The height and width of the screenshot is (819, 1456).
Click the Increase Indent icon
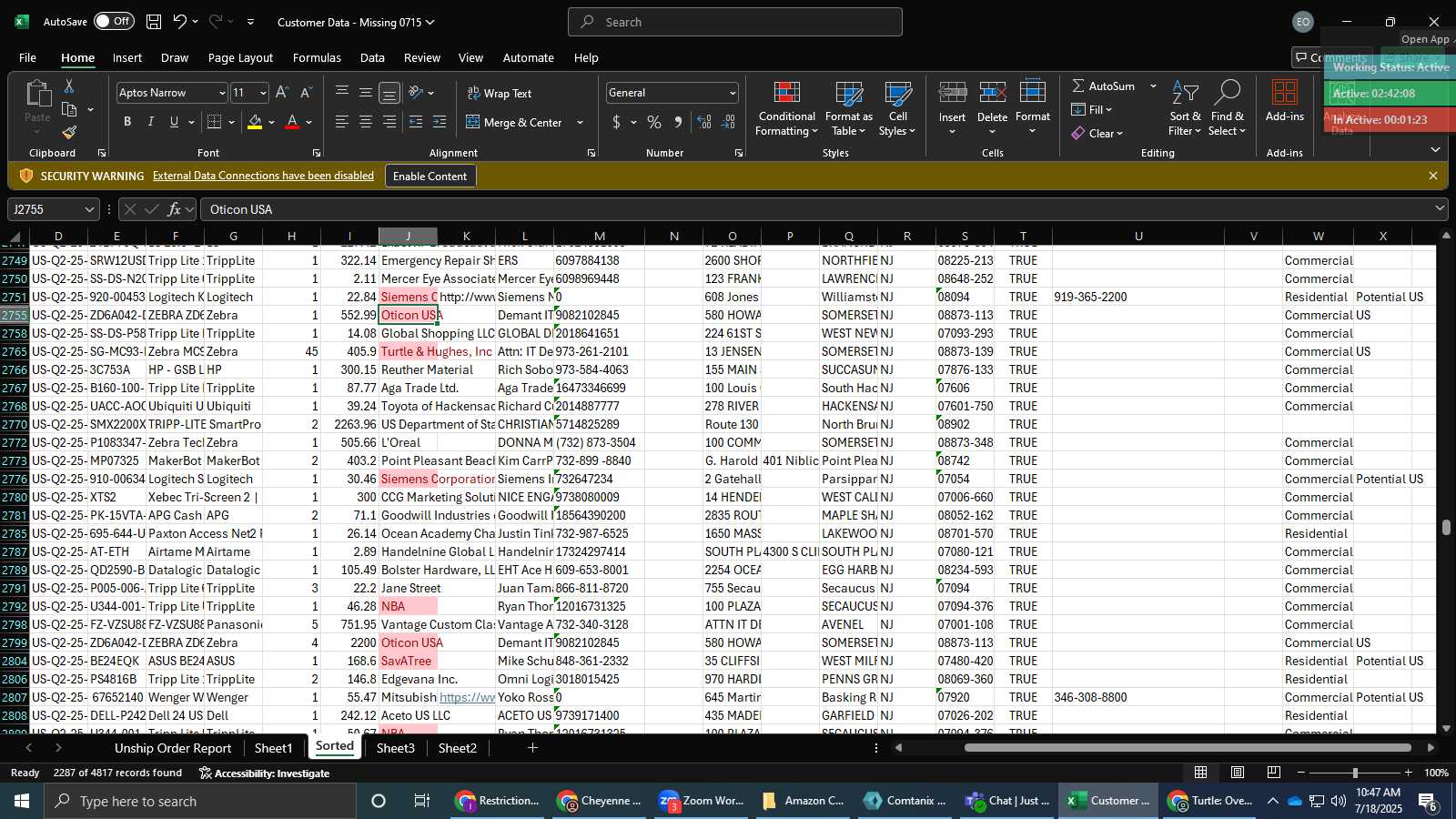[x=440, y=122]
